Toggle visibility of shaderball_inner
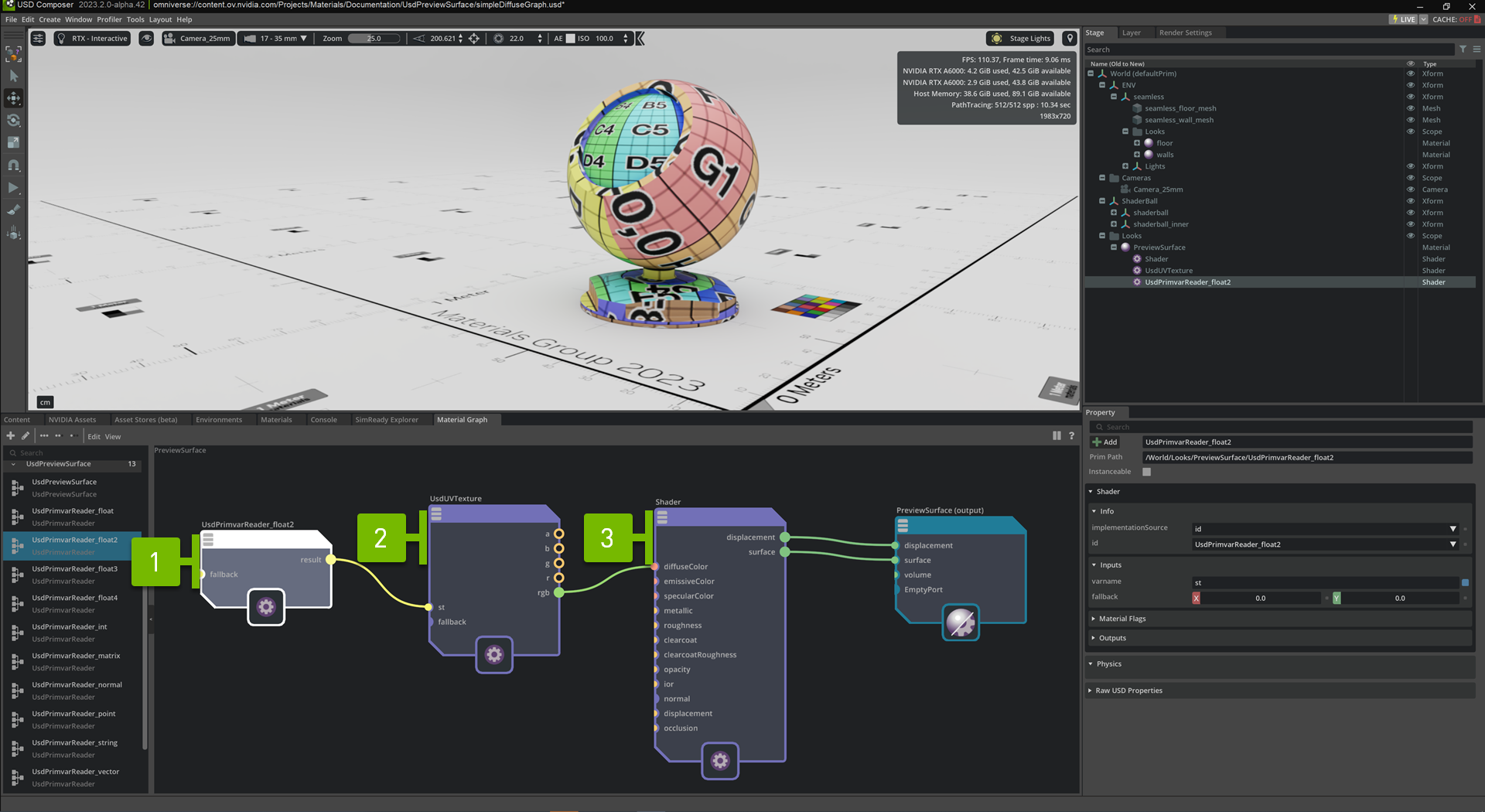Image resolution: width=1485 pixels, height=812 pixels. point(1410,224)
